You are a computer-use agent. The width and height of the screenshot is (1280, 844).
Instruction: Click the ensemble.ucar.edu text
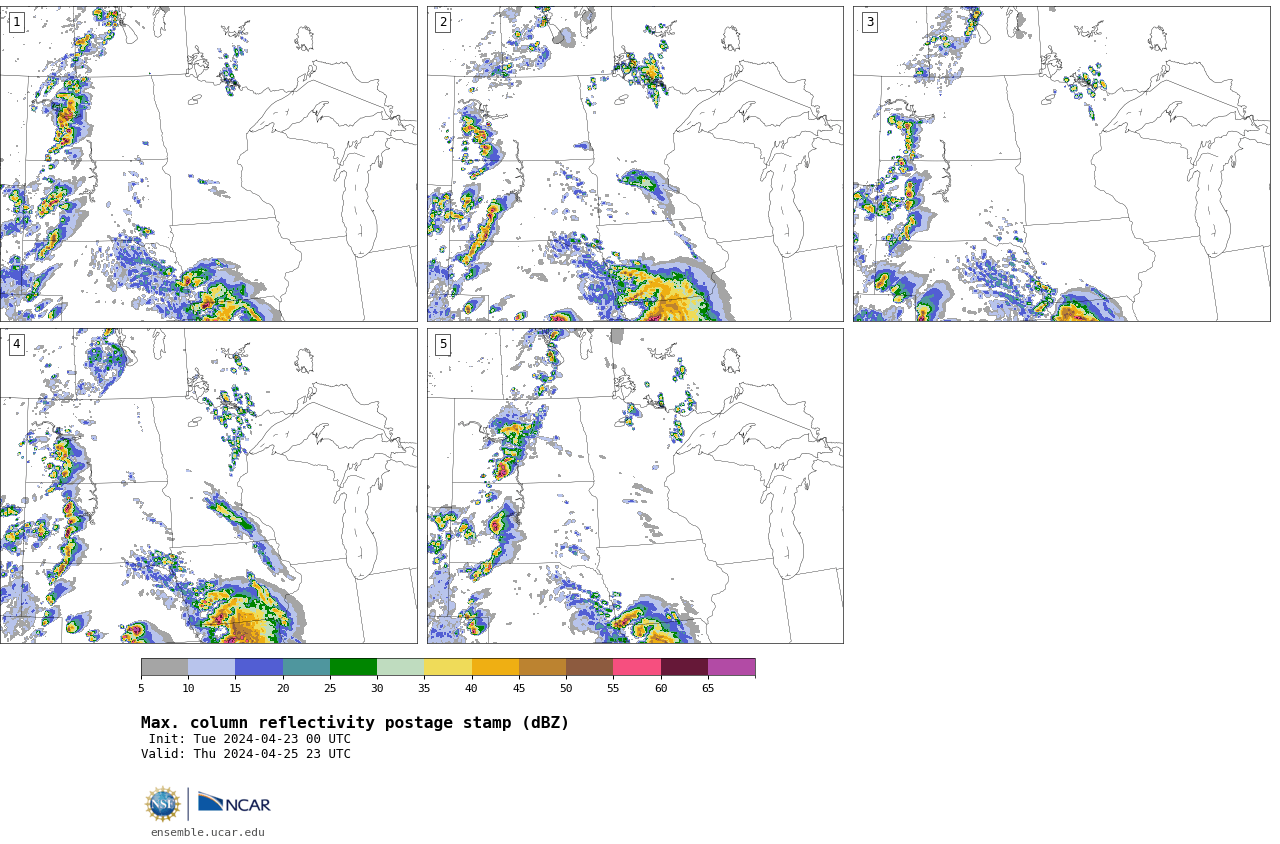[x=208, y=832]
